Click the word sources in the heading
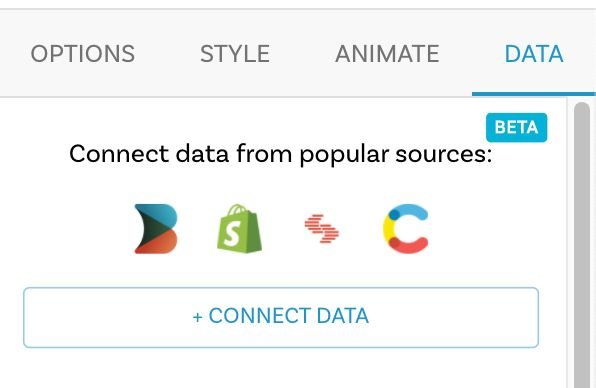Image resolution: width=596 pixels, height=388 pixels. click(x=444, y=154)
